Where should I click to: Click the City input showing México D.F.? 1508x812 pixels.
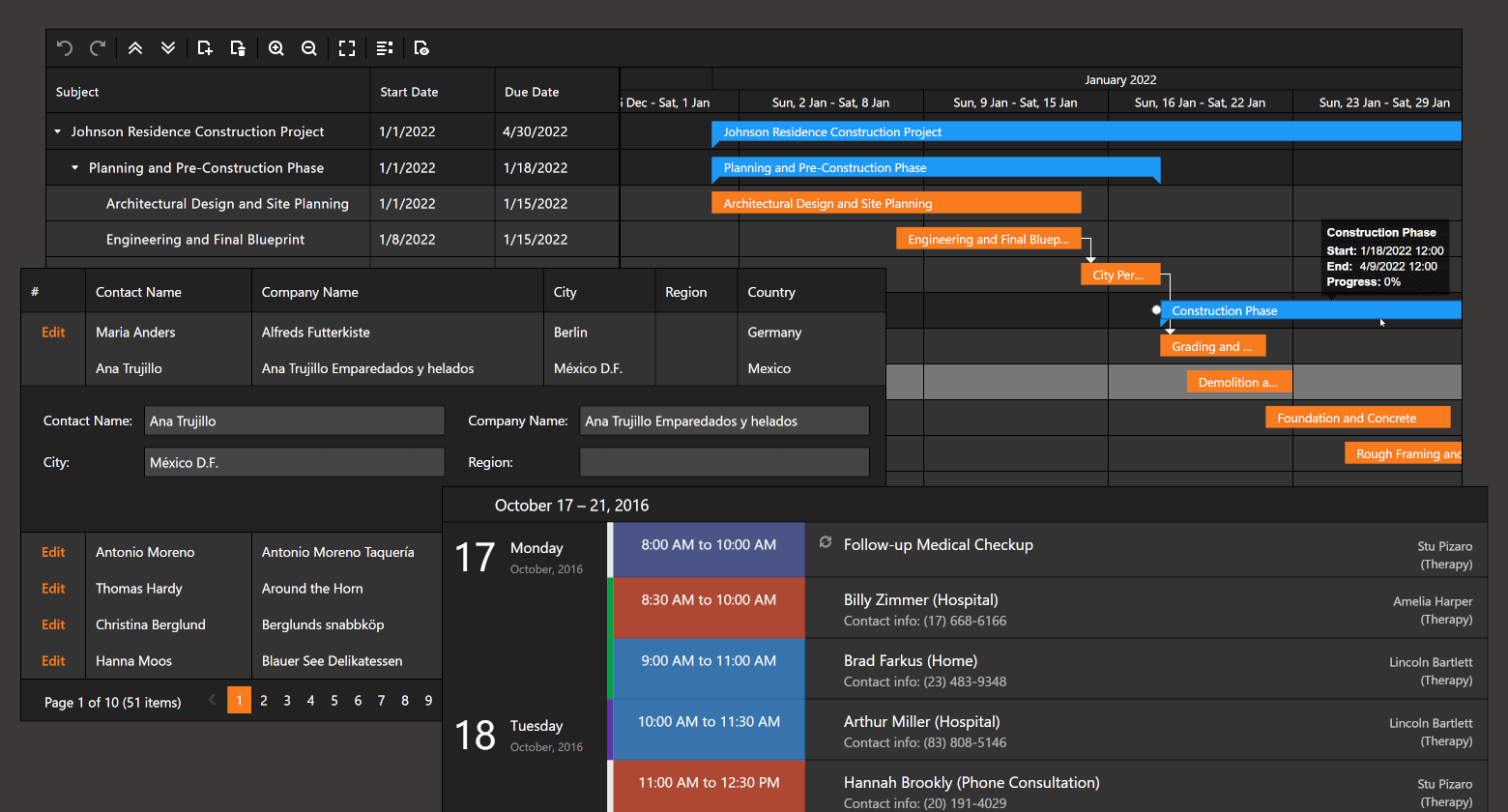point(295,462)
